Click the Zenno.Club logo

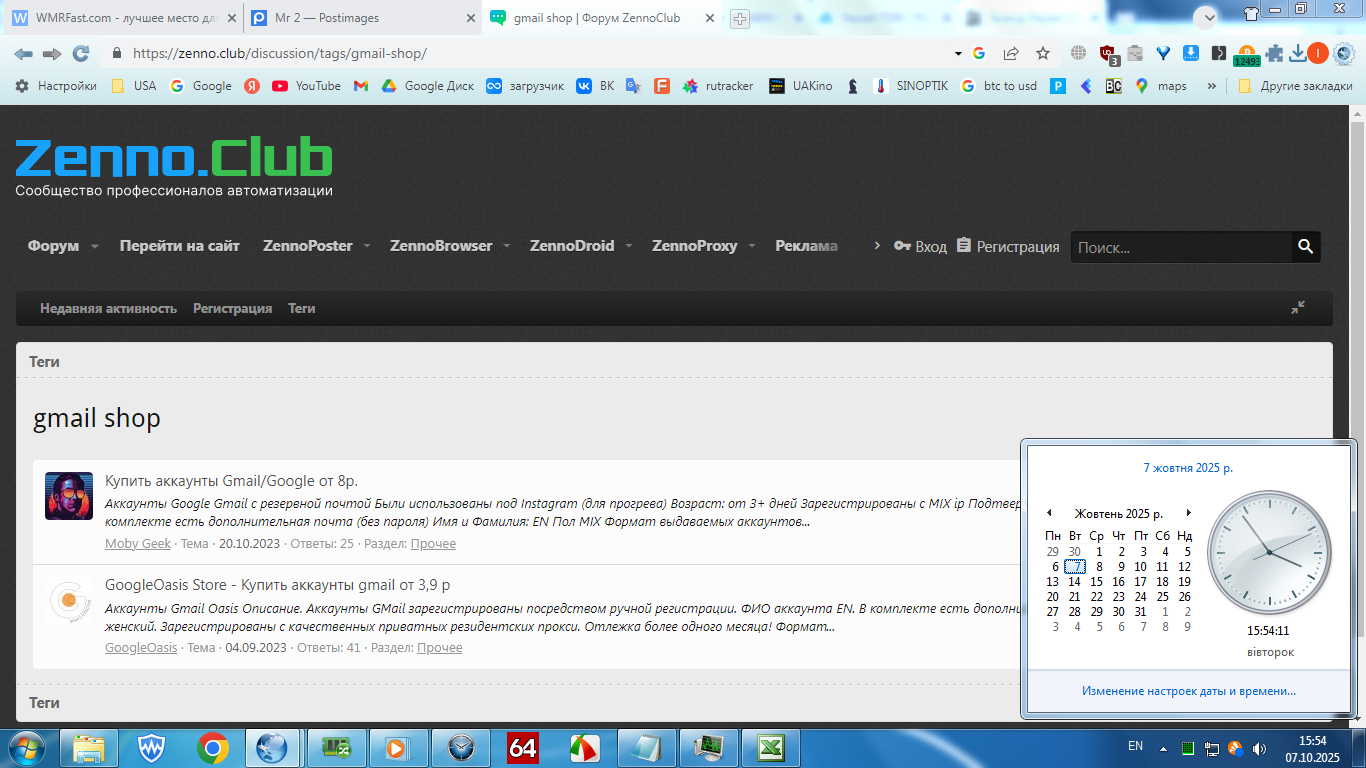[174, 159]
